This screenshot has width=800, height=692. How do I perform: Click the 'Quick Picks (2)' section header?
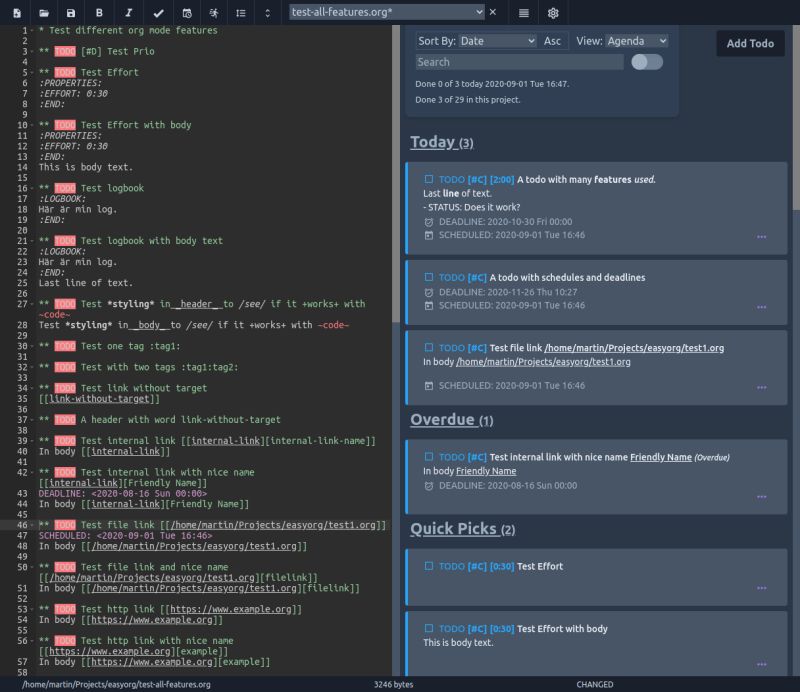(x=463, y=529)
